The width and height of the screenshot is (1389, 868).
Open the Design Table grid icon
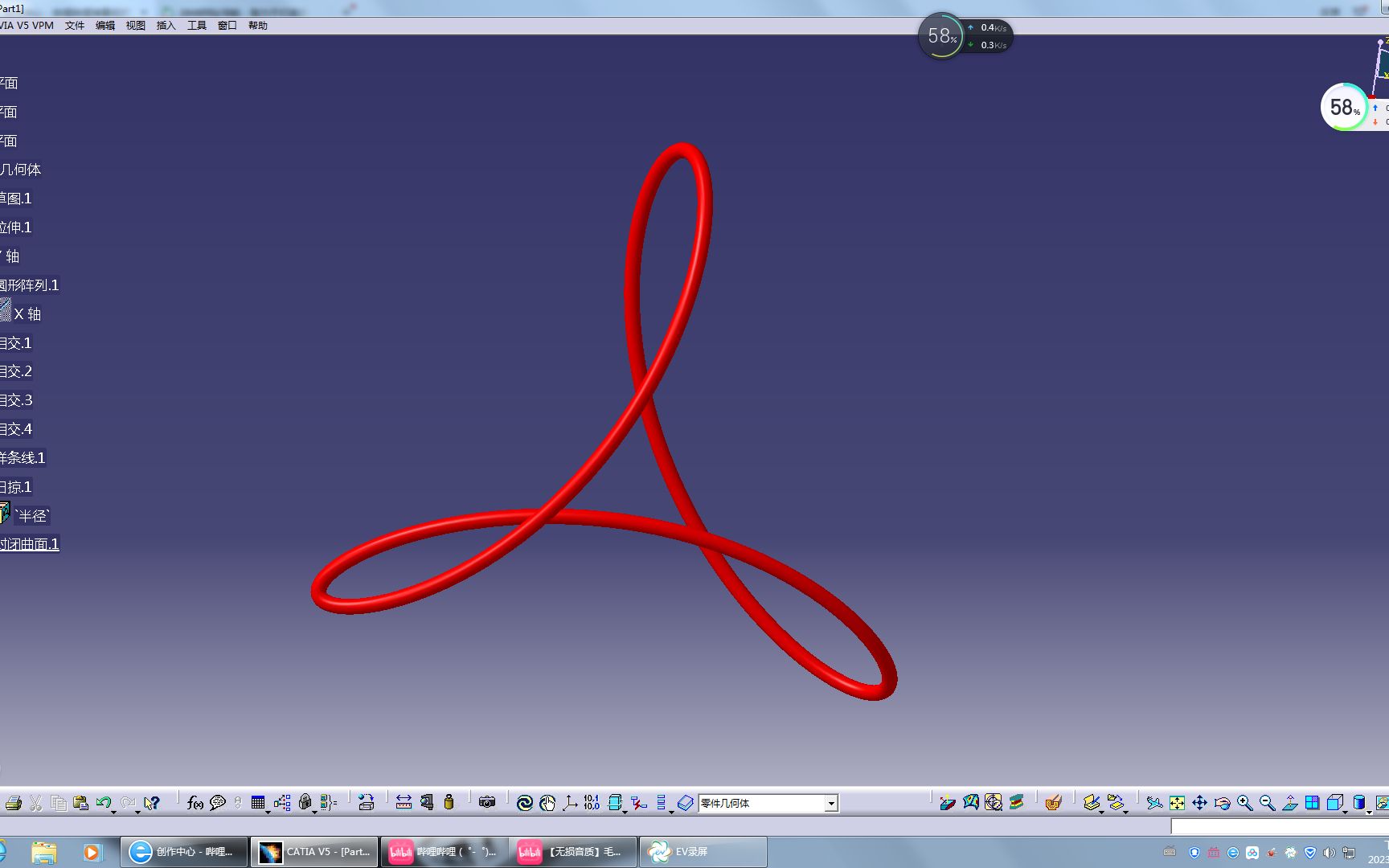point(258,803)
